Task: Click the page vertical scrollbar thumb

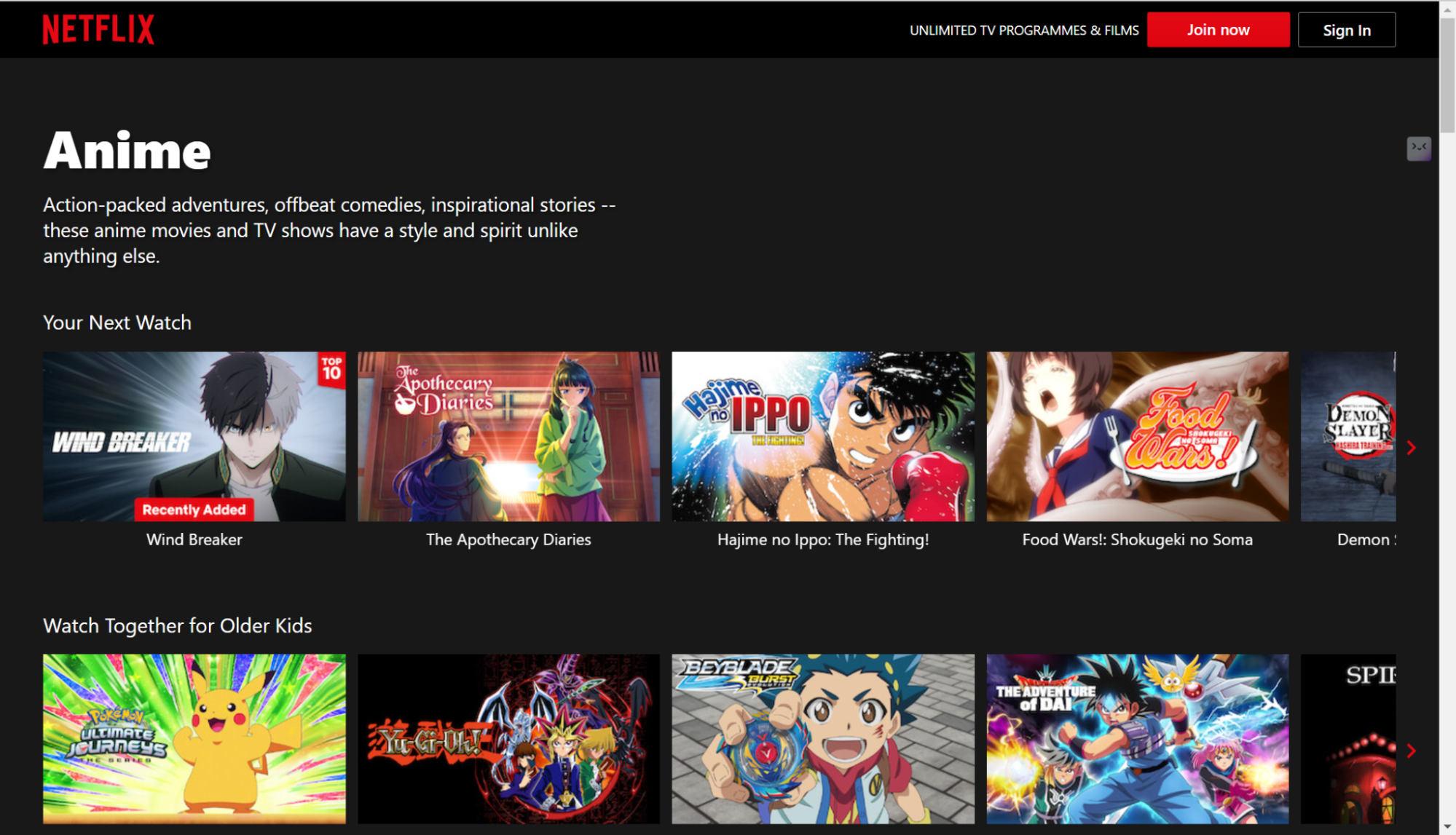Action: point(1447,75)
